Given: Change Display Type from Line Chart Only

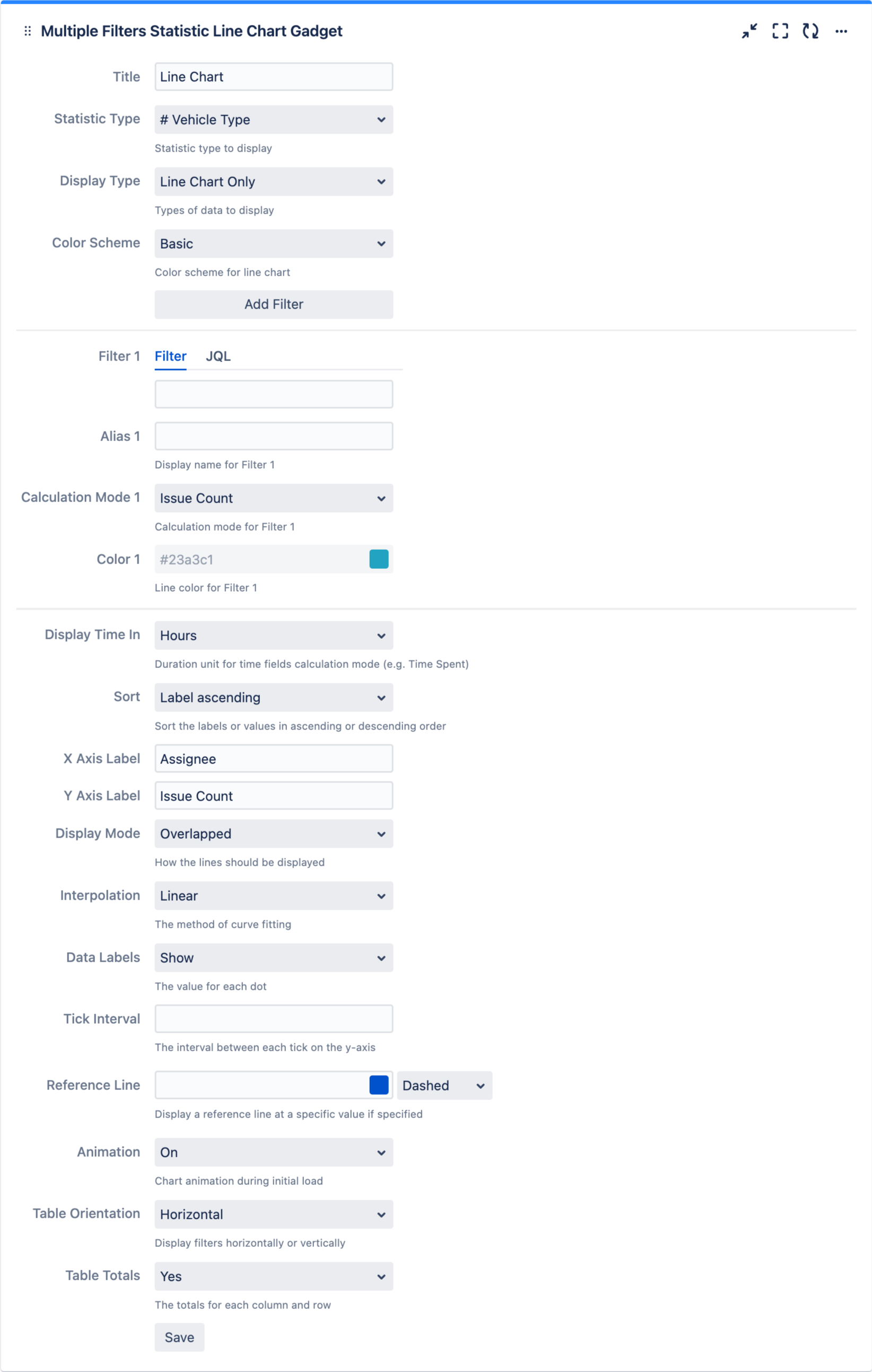Looking at the screenshot, I should point(273,181).
